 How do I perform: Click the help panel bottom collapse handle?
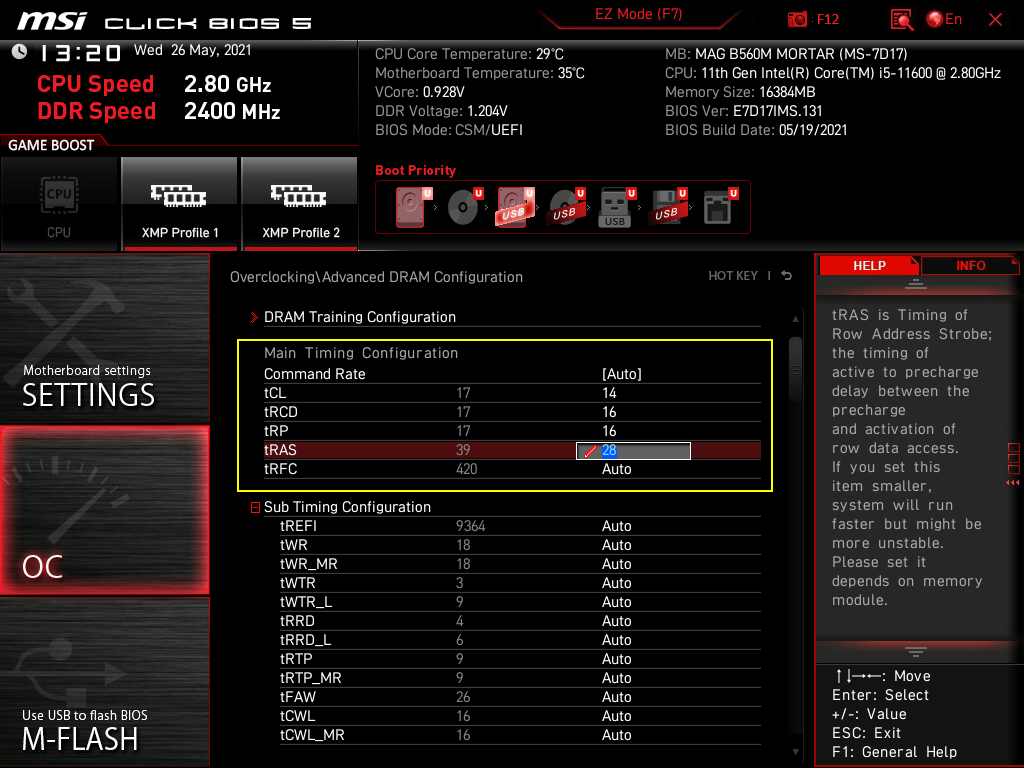pos(915,652)
